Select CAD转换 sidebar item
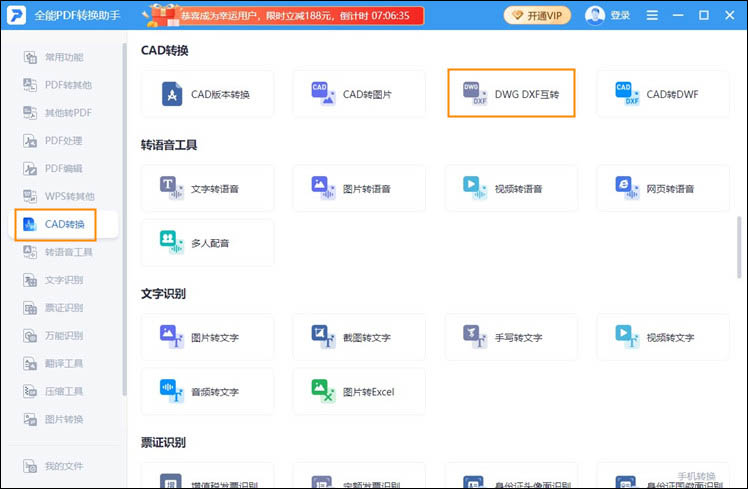 [x=63, y=224]
